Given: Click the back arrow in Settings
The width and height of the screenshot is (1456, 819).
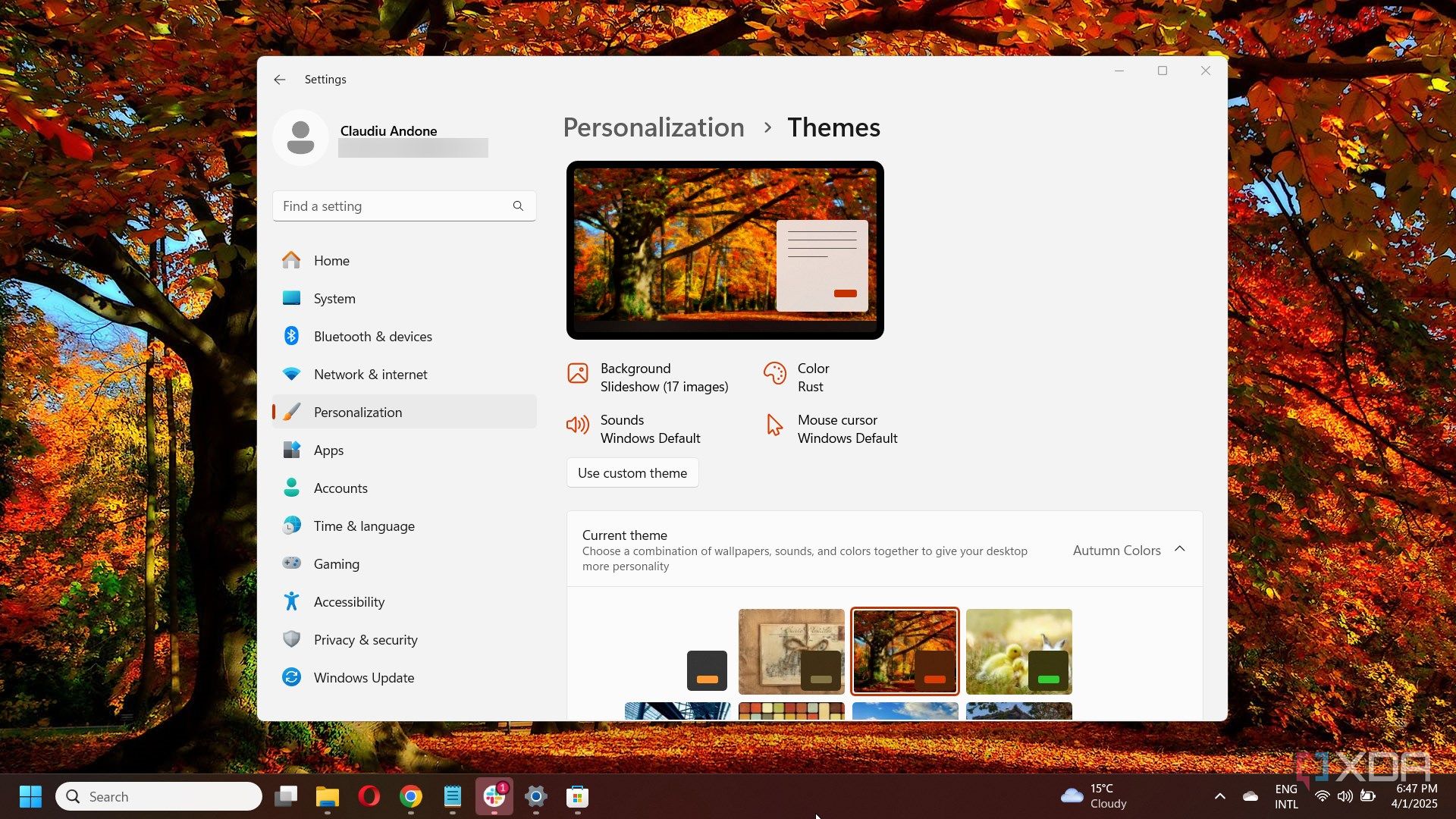Looking at the screenshot, I should [280, 80].
